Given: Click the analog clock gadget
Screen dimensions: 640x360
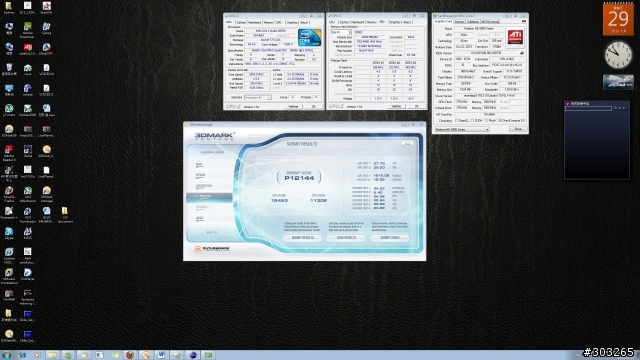Looking at the screenshot, I should click(618, 55).
